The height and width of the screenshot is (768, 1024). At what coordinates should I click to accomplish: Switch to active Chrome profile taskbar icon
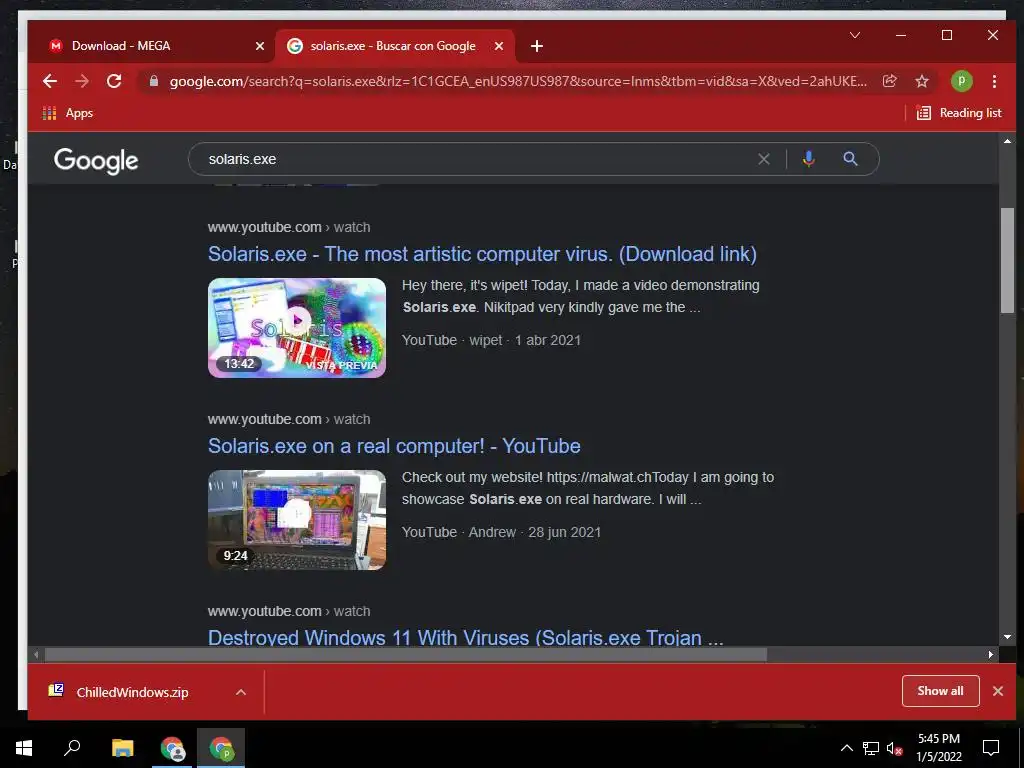pyautogui.click(x=221, y=748)
